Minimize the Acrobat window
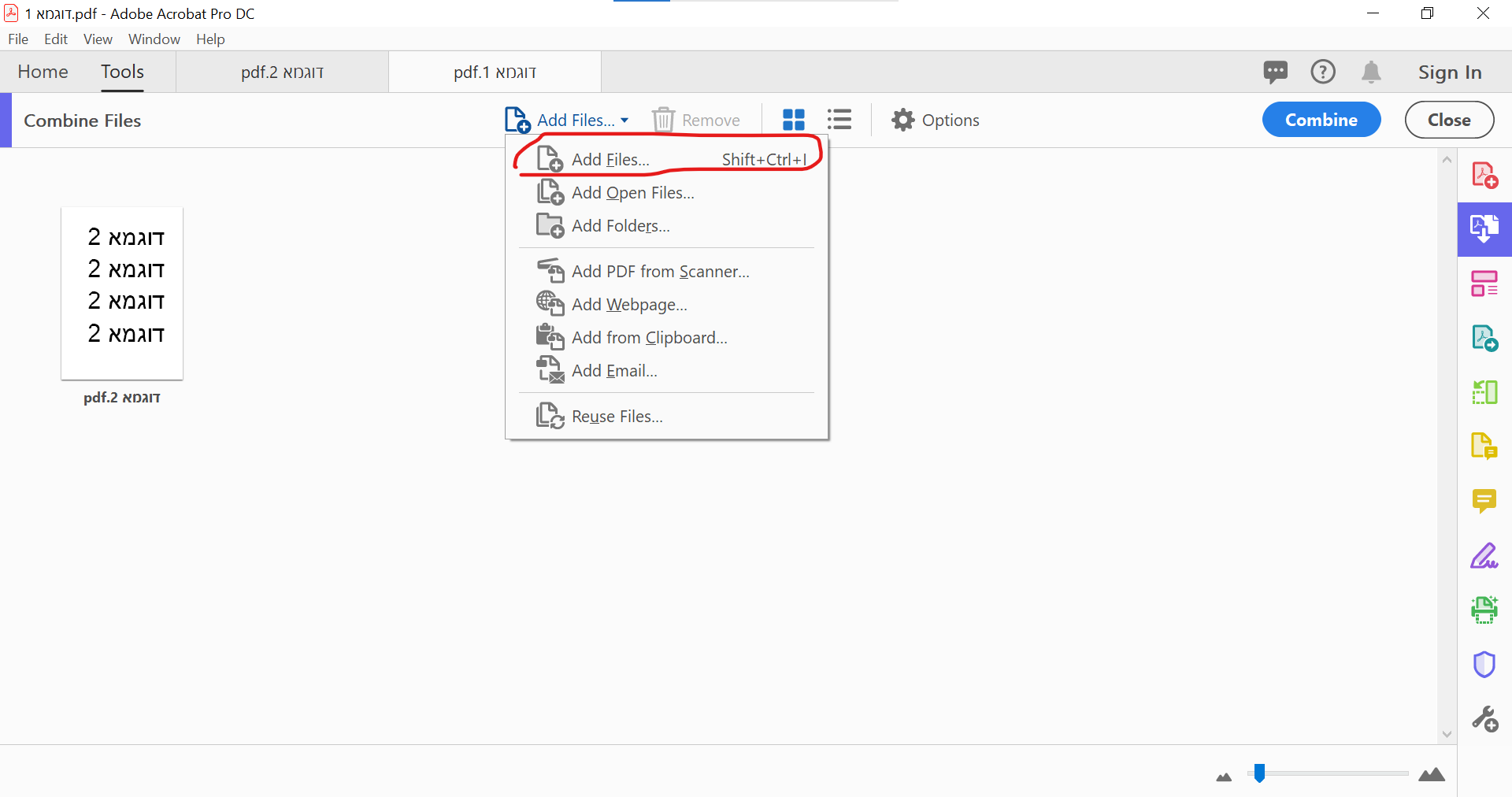1512x797 pixels. [1373, 13]
